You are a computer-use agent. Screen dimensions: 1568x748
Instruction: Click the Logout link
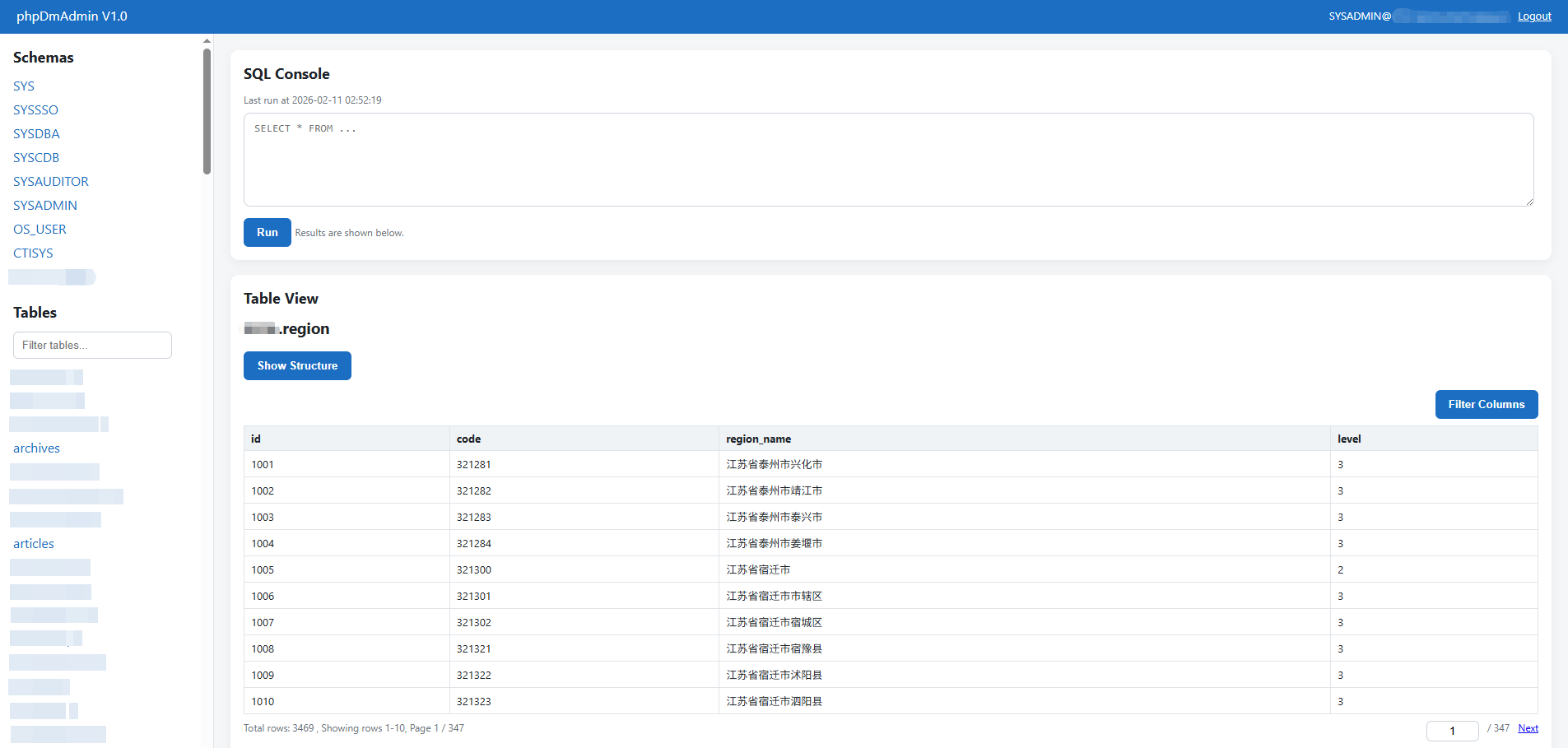tap(1533, 16)
